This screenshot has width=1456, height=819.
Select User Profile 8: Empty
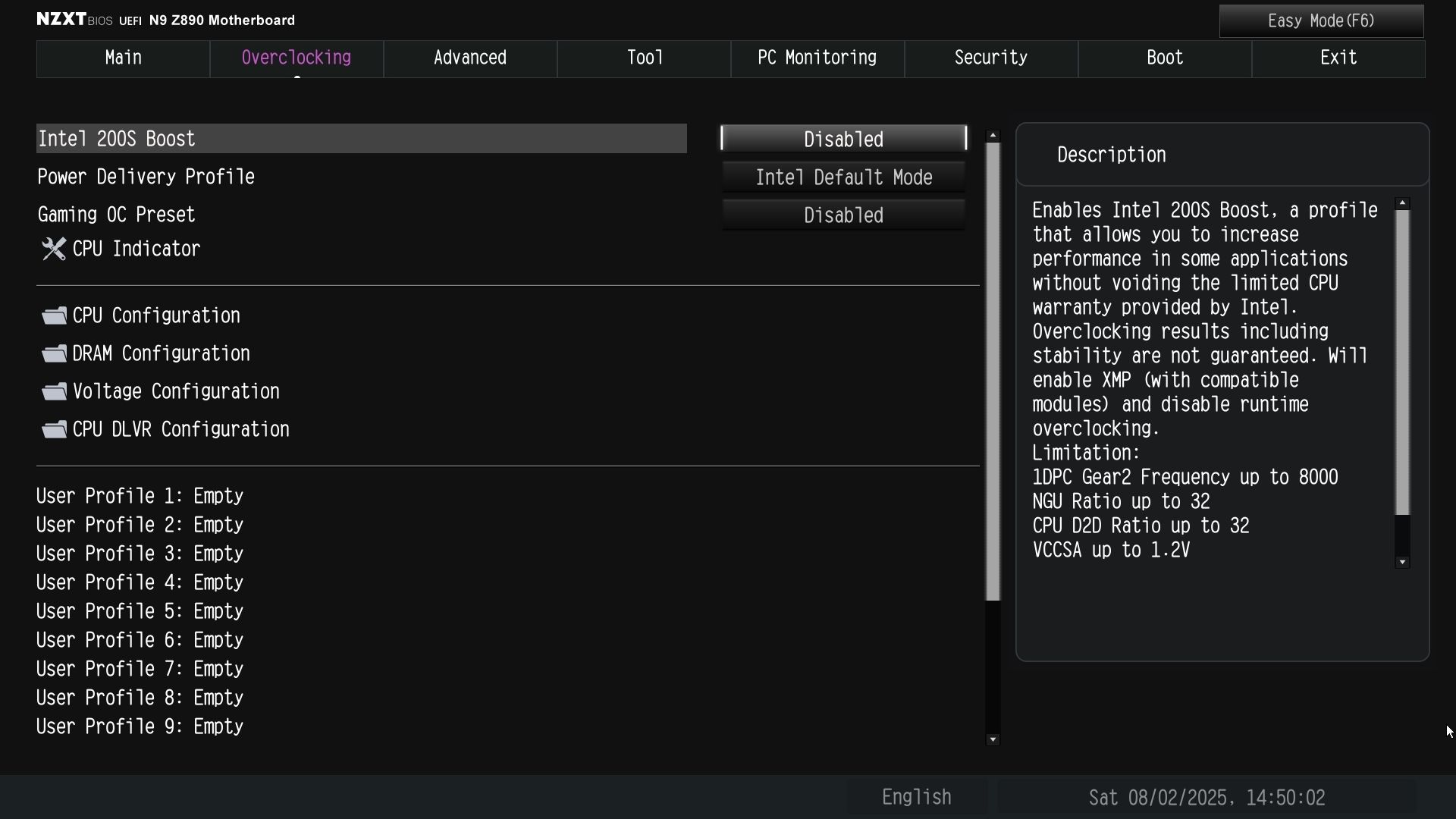(140, 698)
